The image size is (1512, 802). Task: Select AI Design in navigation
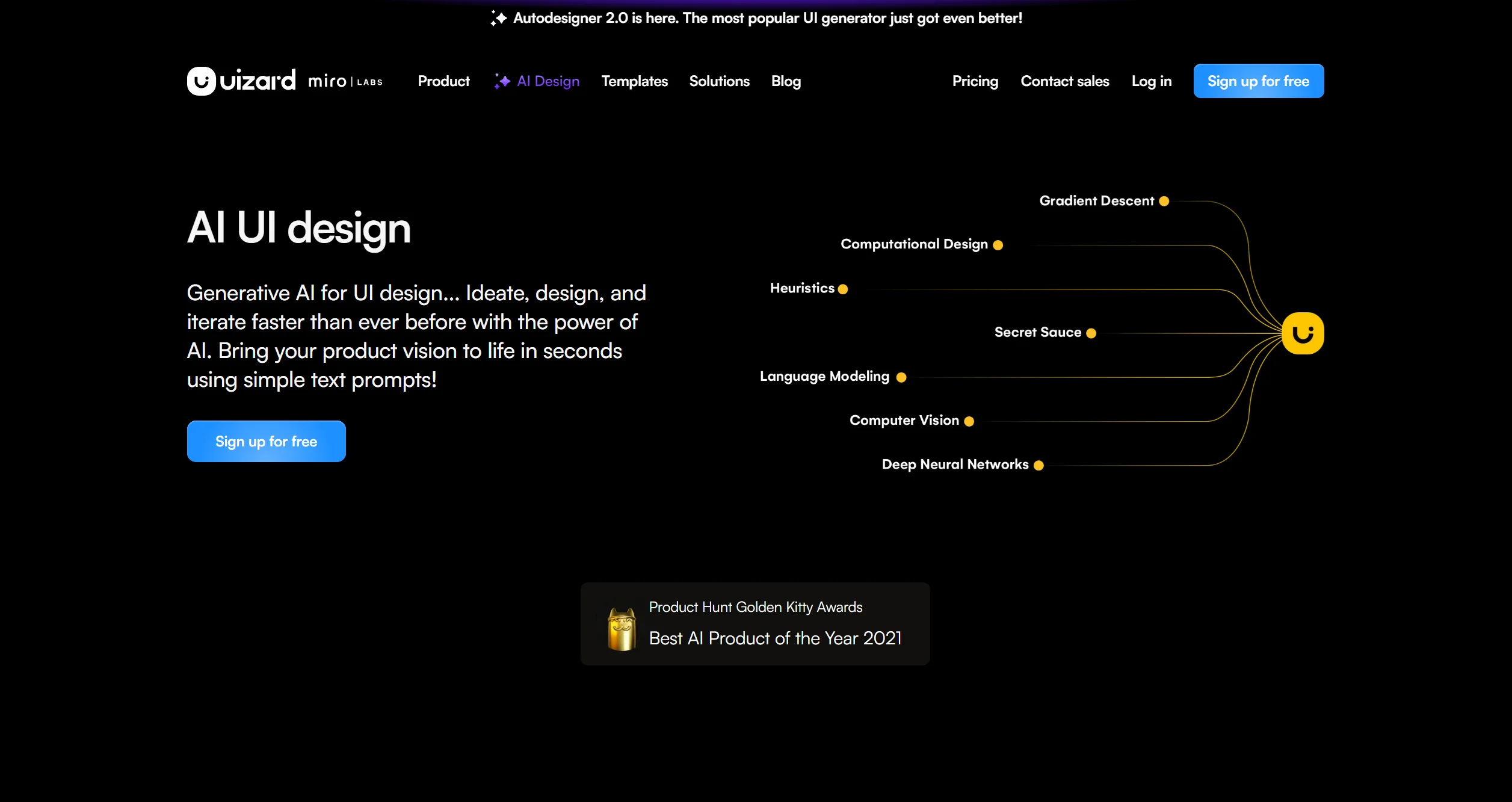point(548,81)
